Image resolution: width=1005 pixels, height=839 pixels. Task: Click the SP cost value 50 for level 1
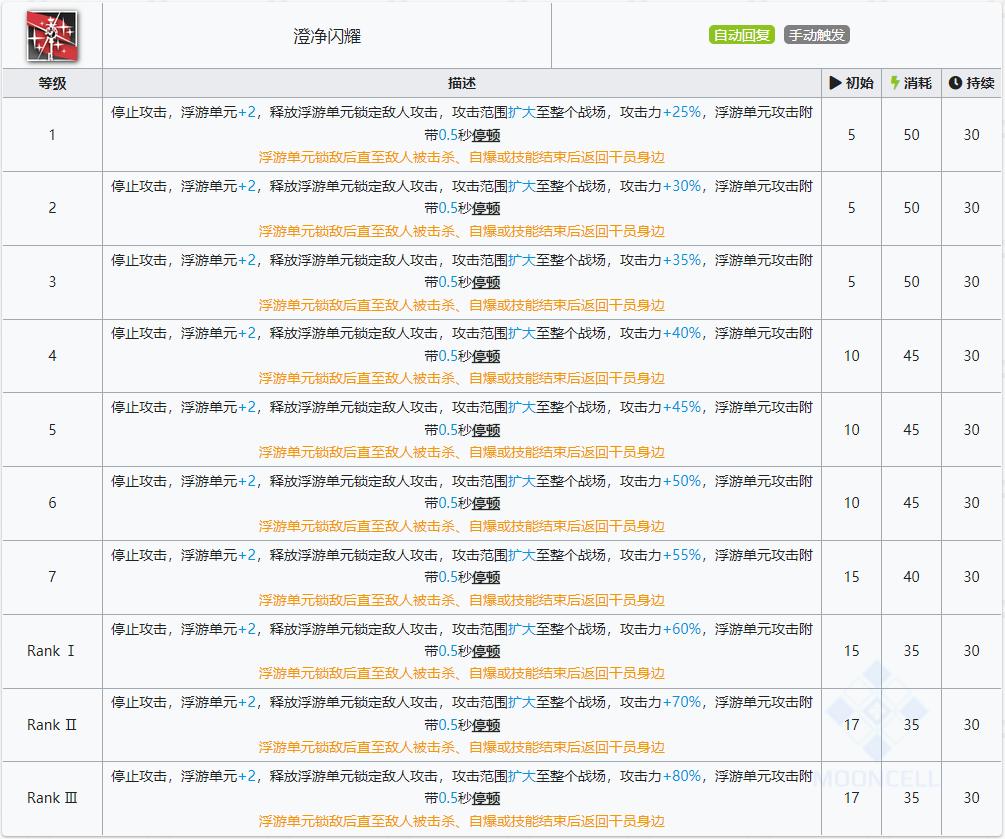910,135
